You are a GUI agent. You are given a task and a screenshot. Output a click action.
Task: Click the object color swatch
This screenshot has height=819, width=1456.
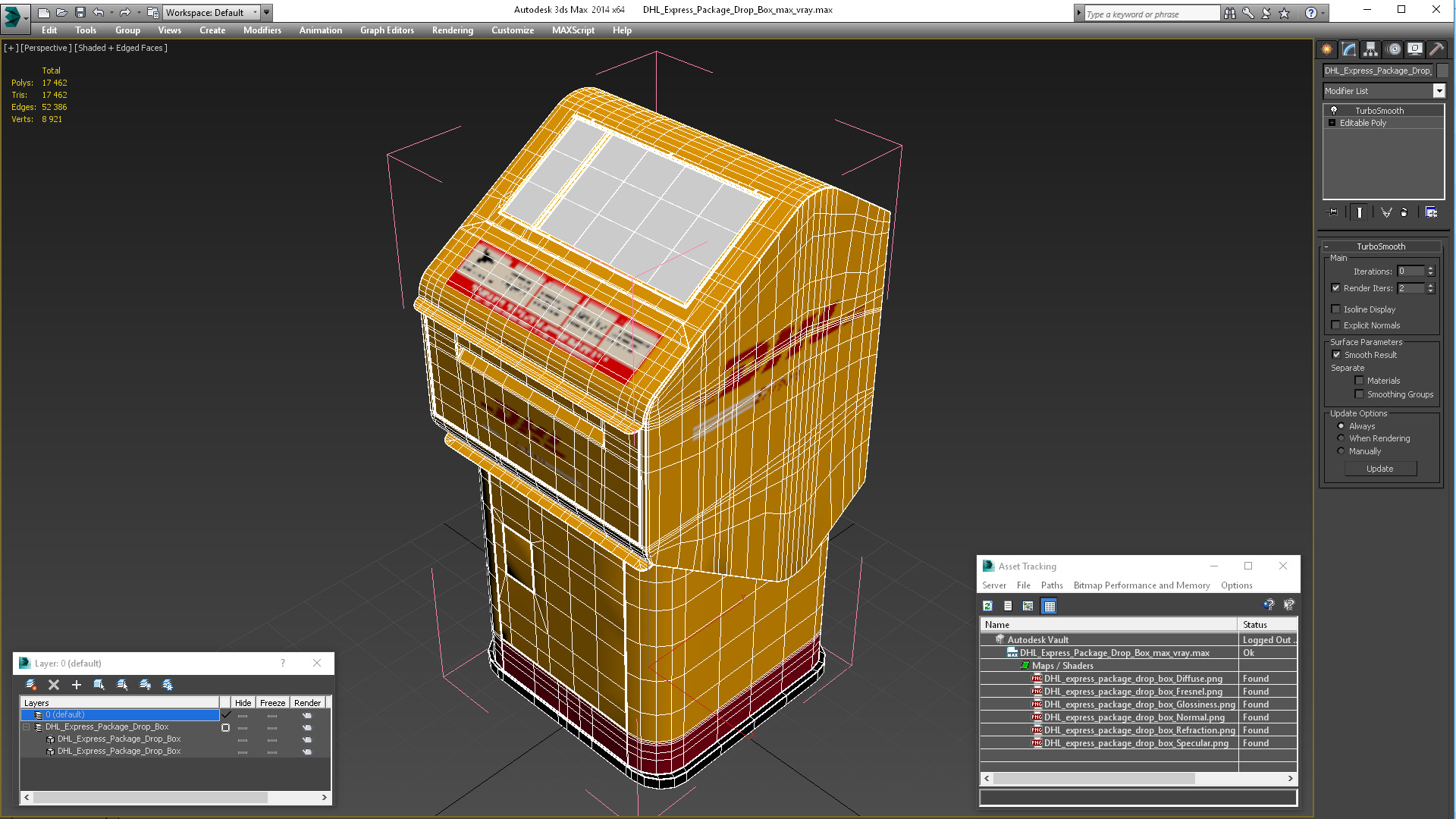point(1442,71)
